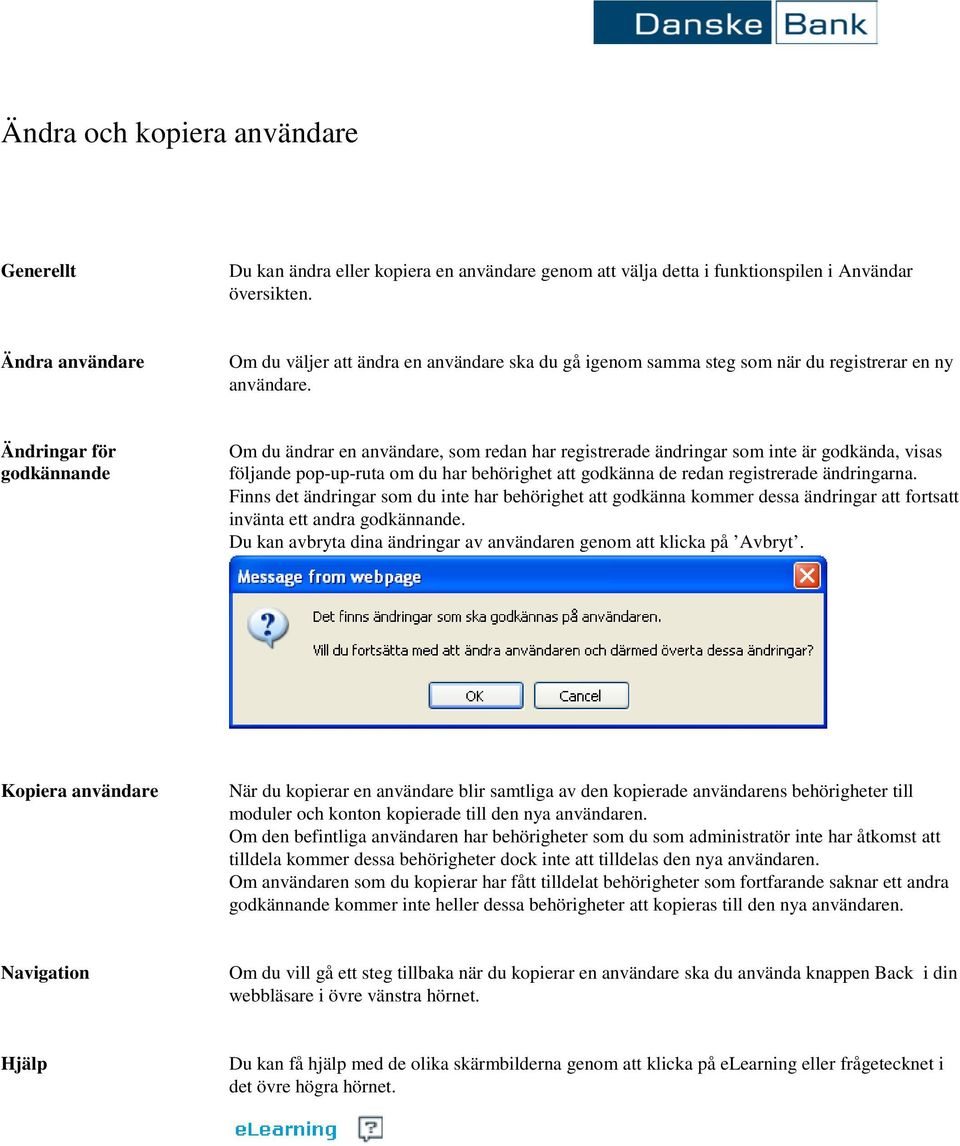The image size is (960, 1146).
Task: Click the text 'När du kopierar en användare blir samtliga'
Action: click(x=394, y=791)
